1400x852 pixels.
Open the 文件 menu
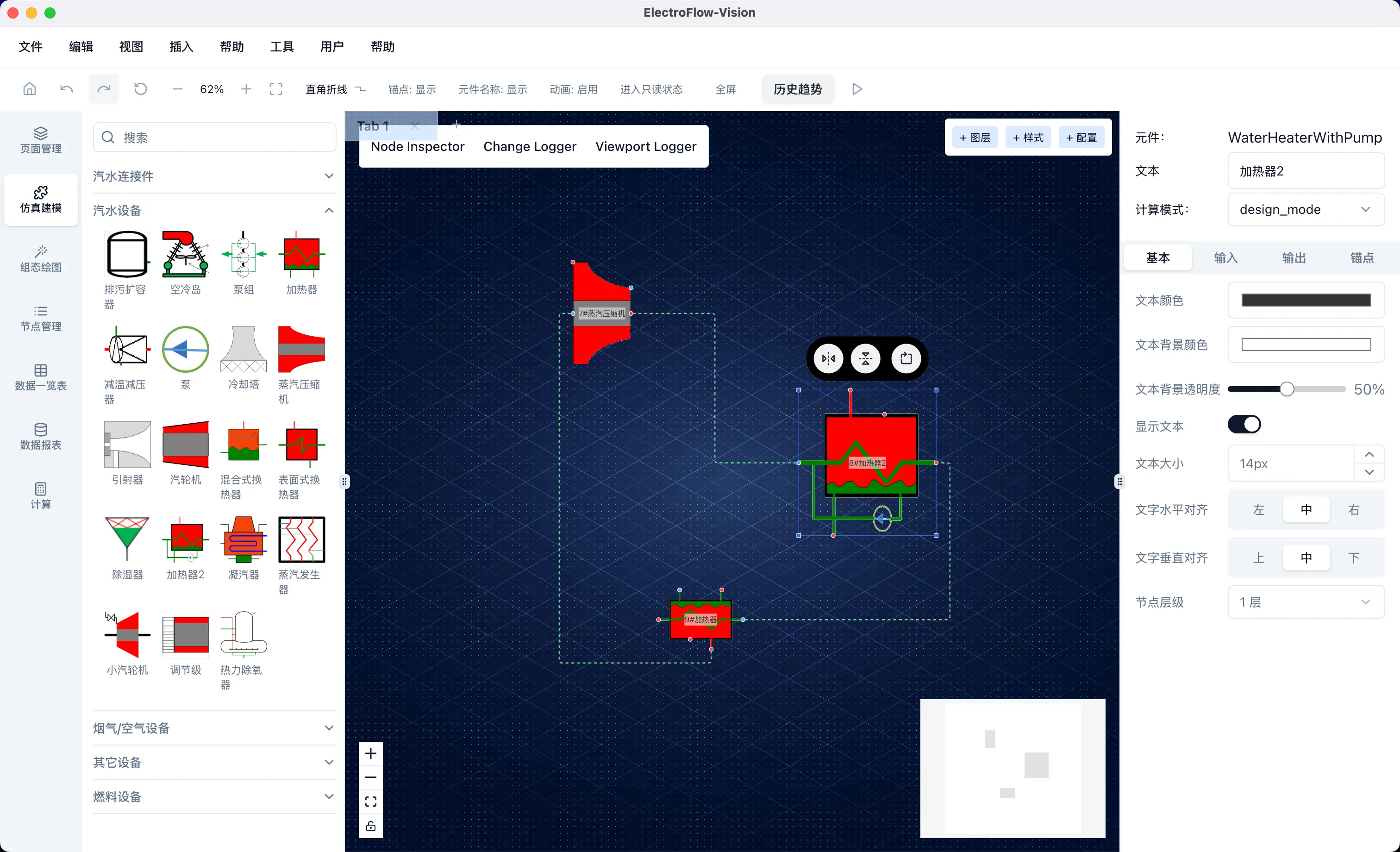31,47
